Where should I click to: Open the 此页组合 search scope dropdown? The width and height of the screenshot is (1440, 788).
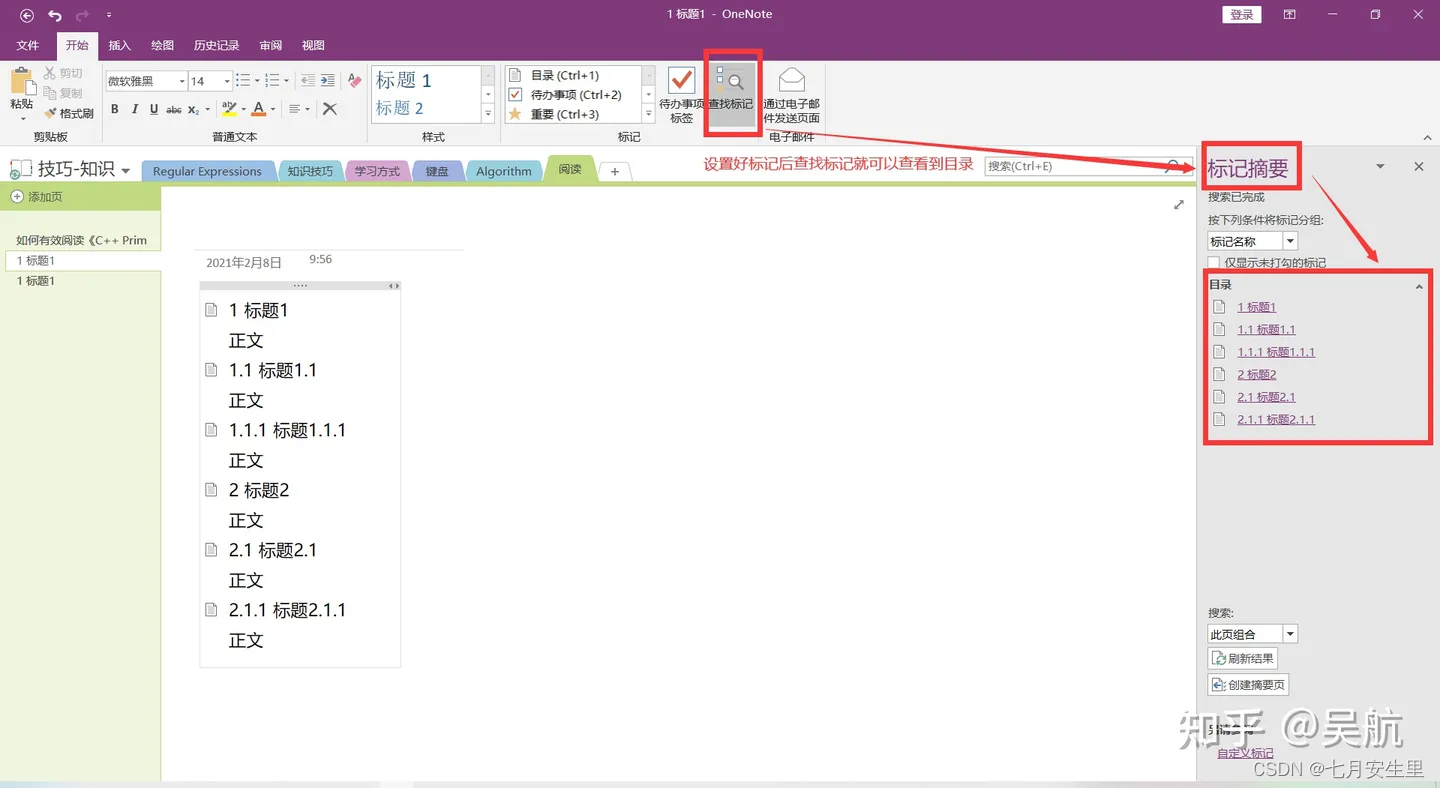(x=1289, y=633)
